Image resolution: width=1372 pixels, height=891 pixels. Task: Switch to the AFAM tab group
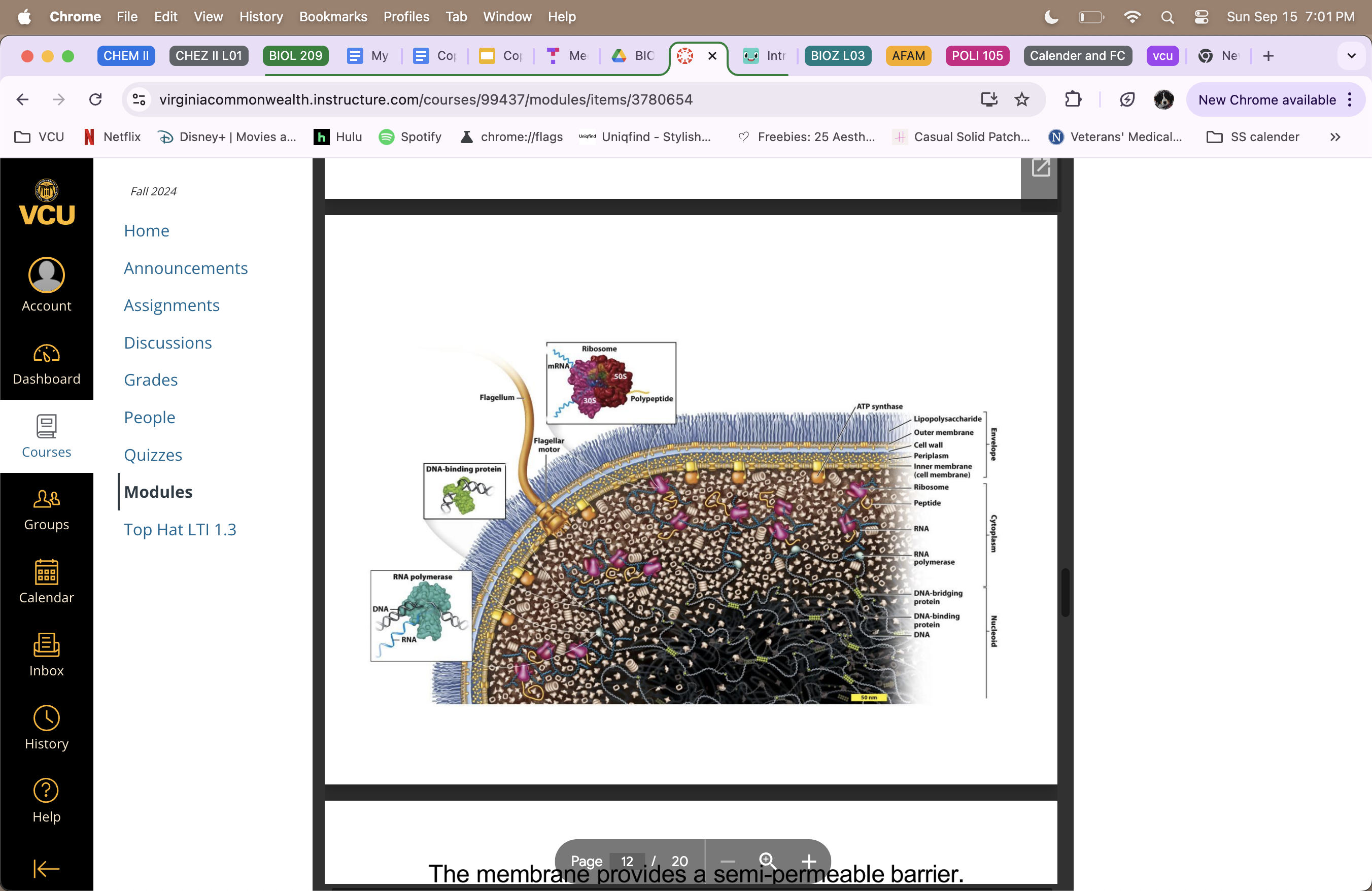[x=908, y=56]
